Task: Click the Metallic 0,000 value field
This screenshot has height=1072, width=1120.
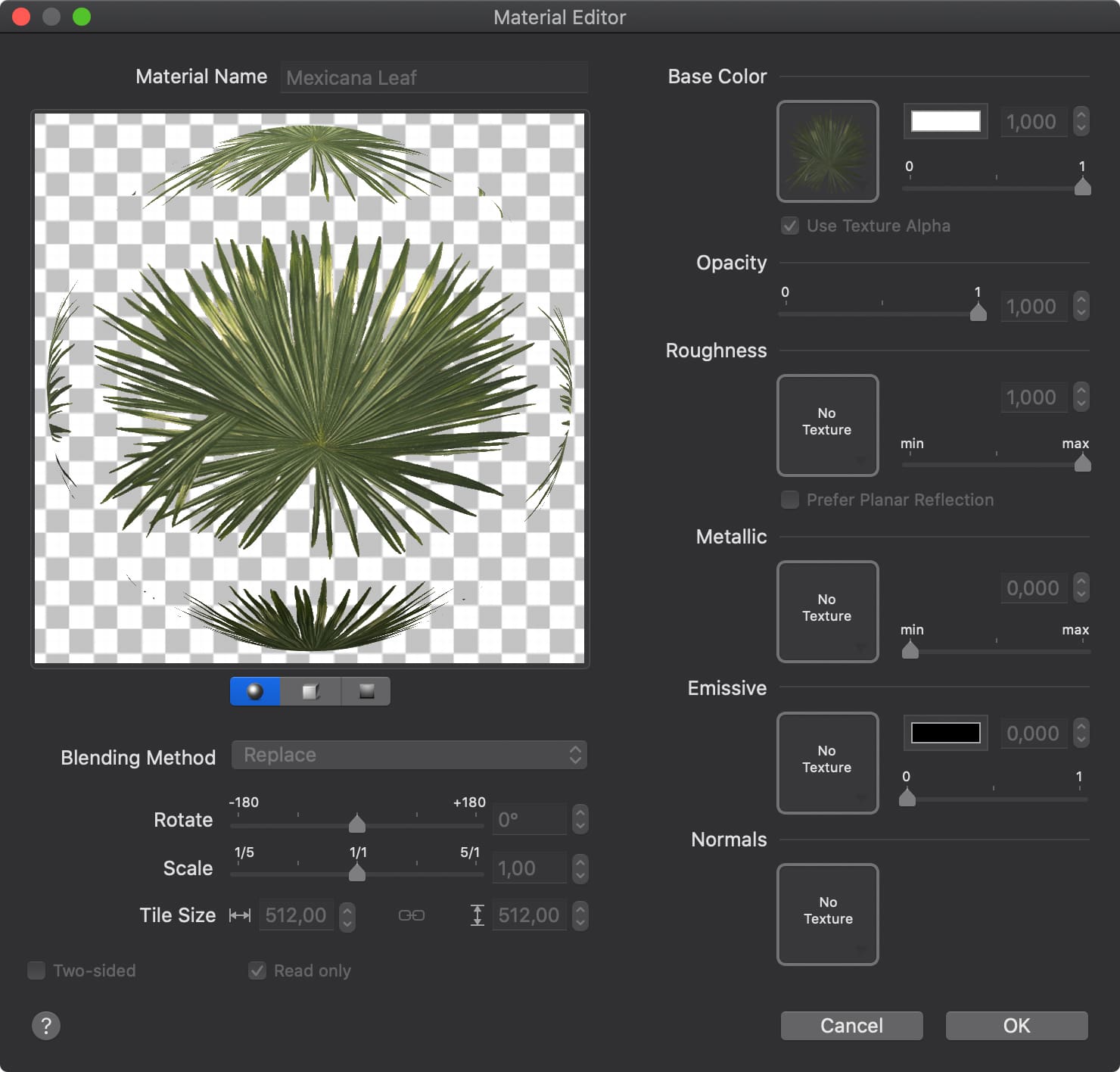Action: pos(1034,587)
